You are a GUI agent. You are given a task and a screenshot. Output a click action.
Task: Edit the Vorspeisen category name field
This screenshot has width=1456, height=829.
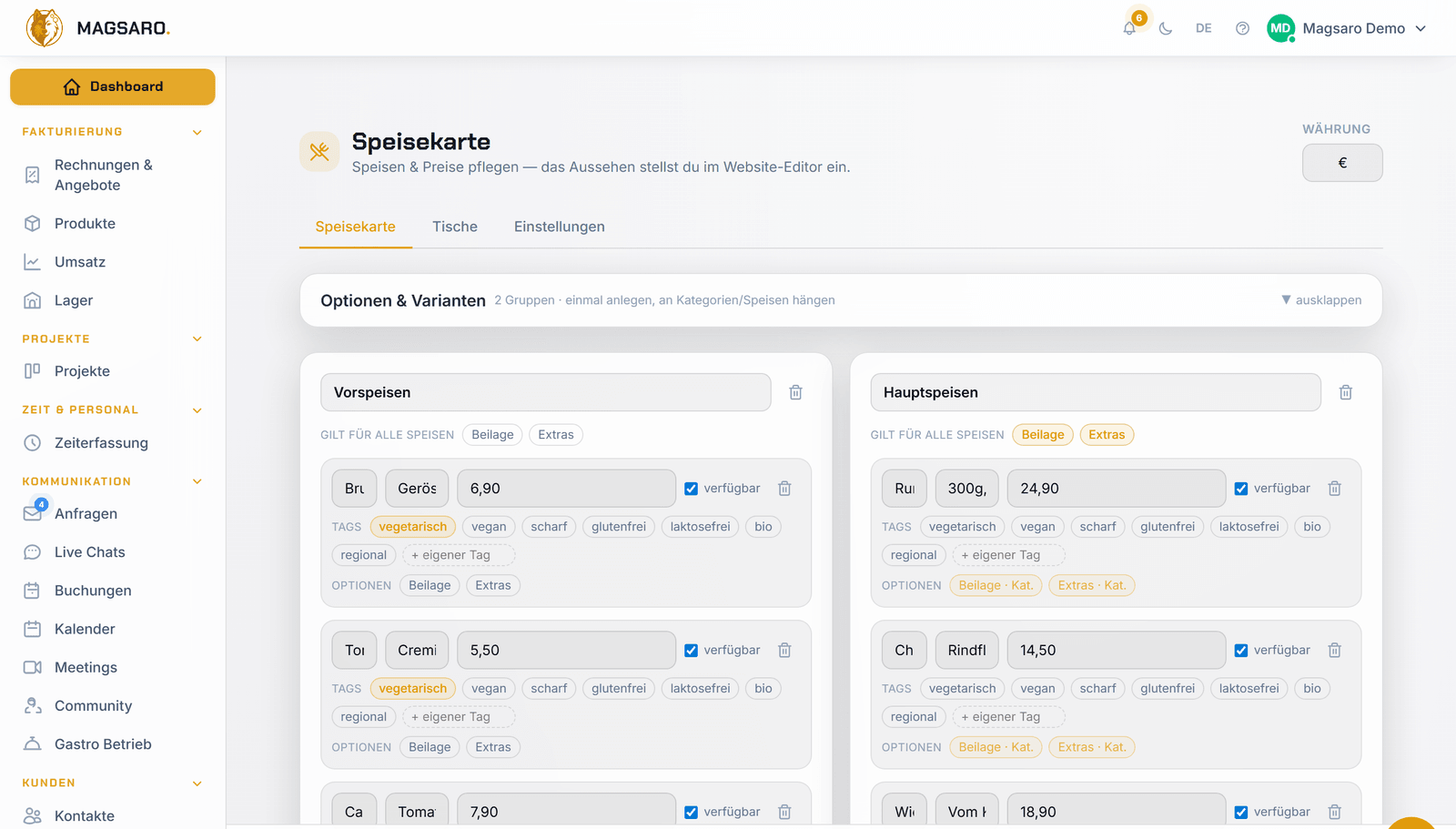[546, 392]
